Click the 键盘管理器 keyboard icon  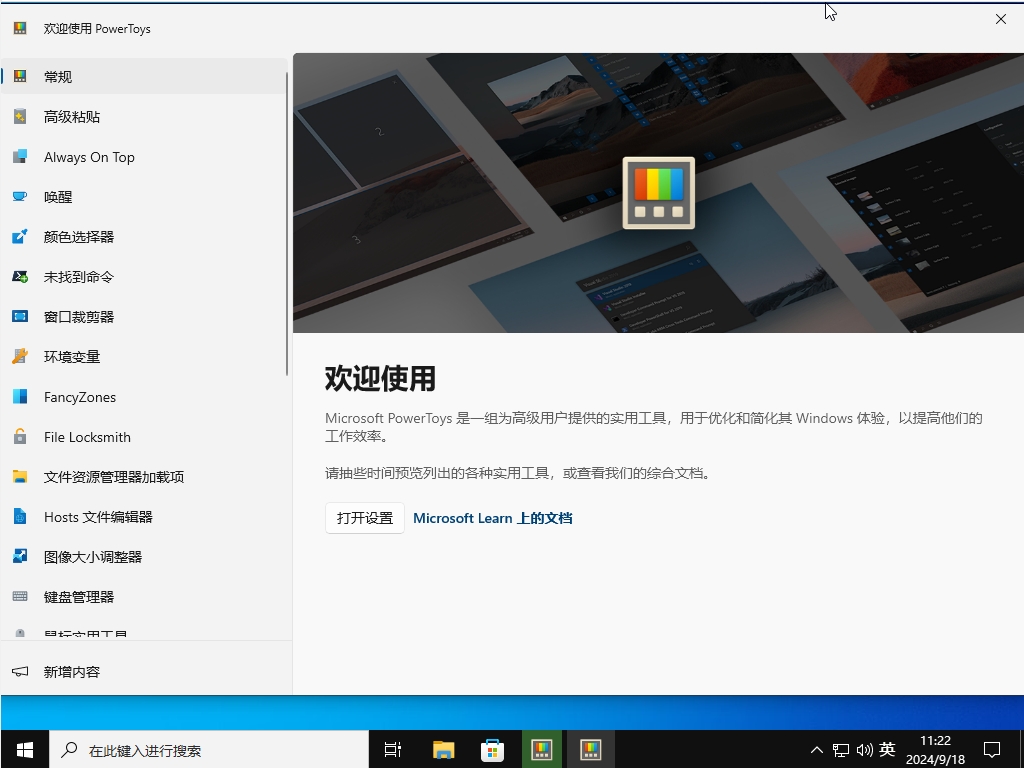20,596
